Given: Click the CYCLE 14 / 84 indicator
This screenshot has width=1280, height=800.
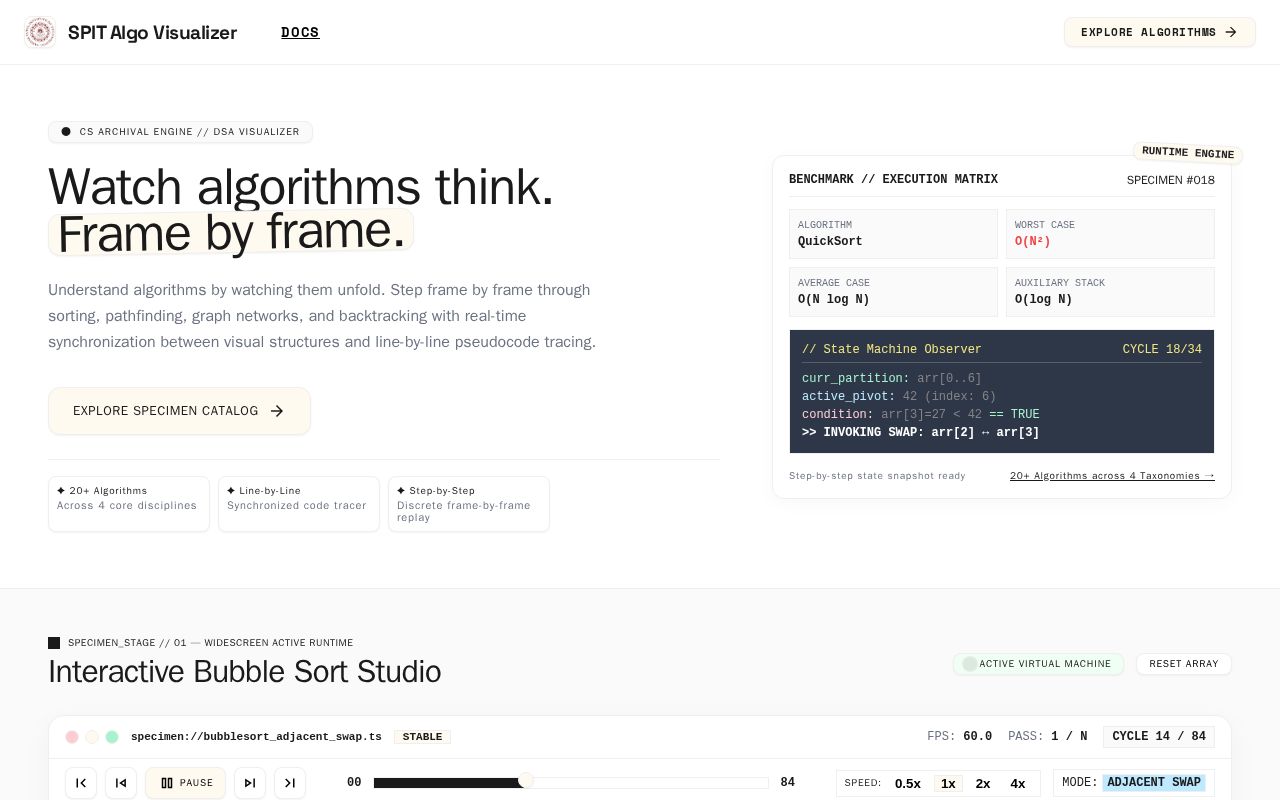Looking at the screenshot, I should point(1159,737).
